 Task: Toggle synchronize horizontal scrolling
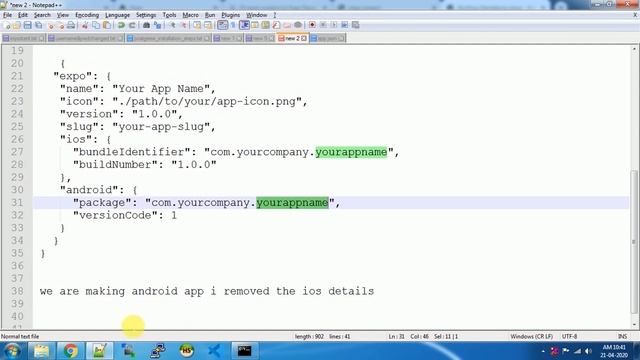coord(208,25)
